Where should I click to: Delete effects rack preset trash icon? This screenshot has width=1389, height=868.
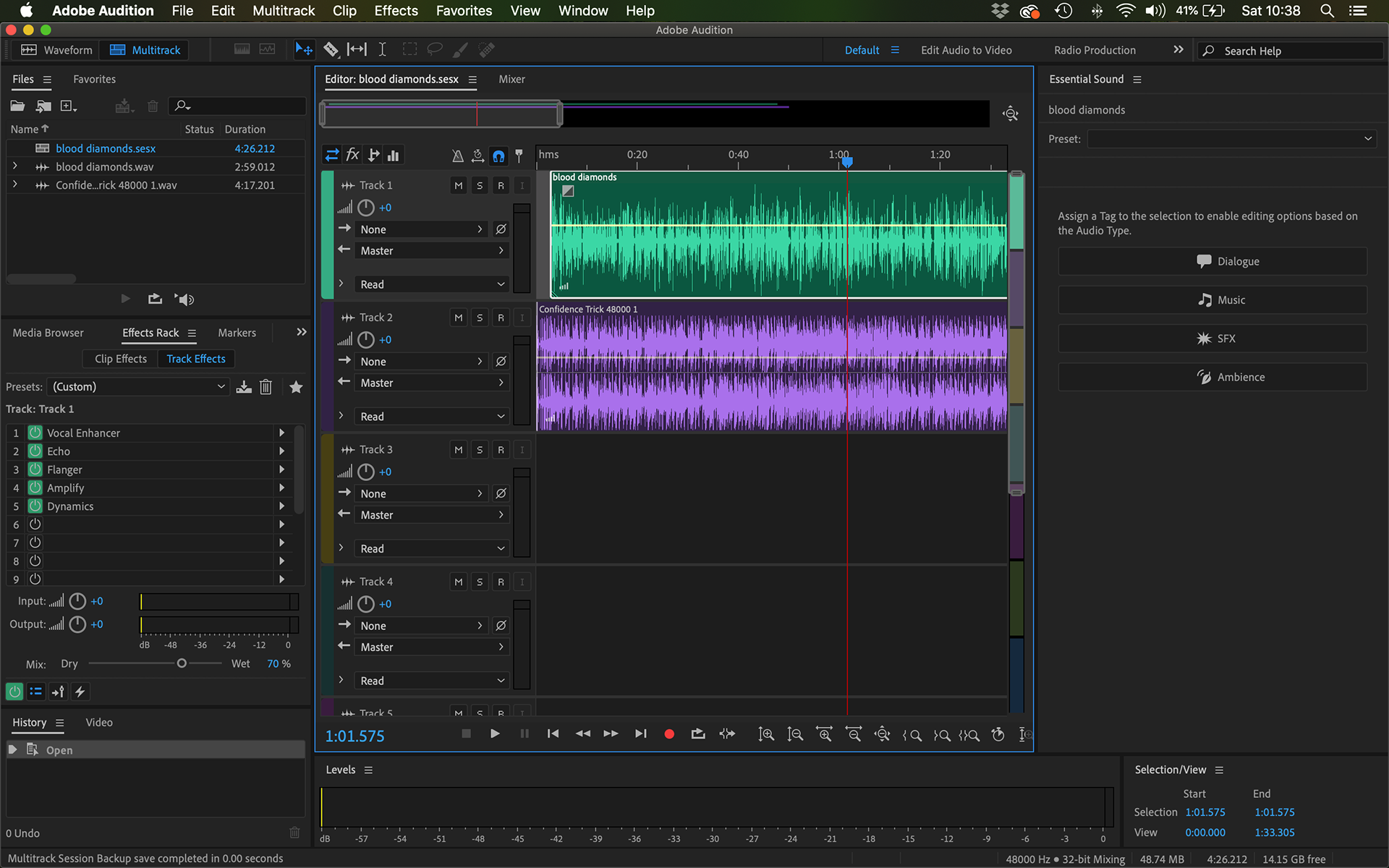tap(266, 387)
